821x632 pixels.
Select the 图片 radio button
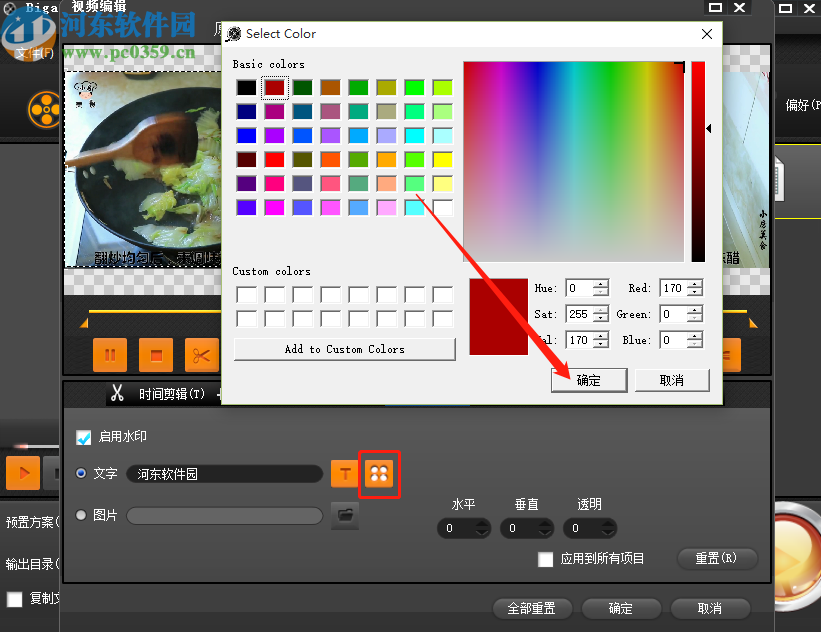[81, 515]
